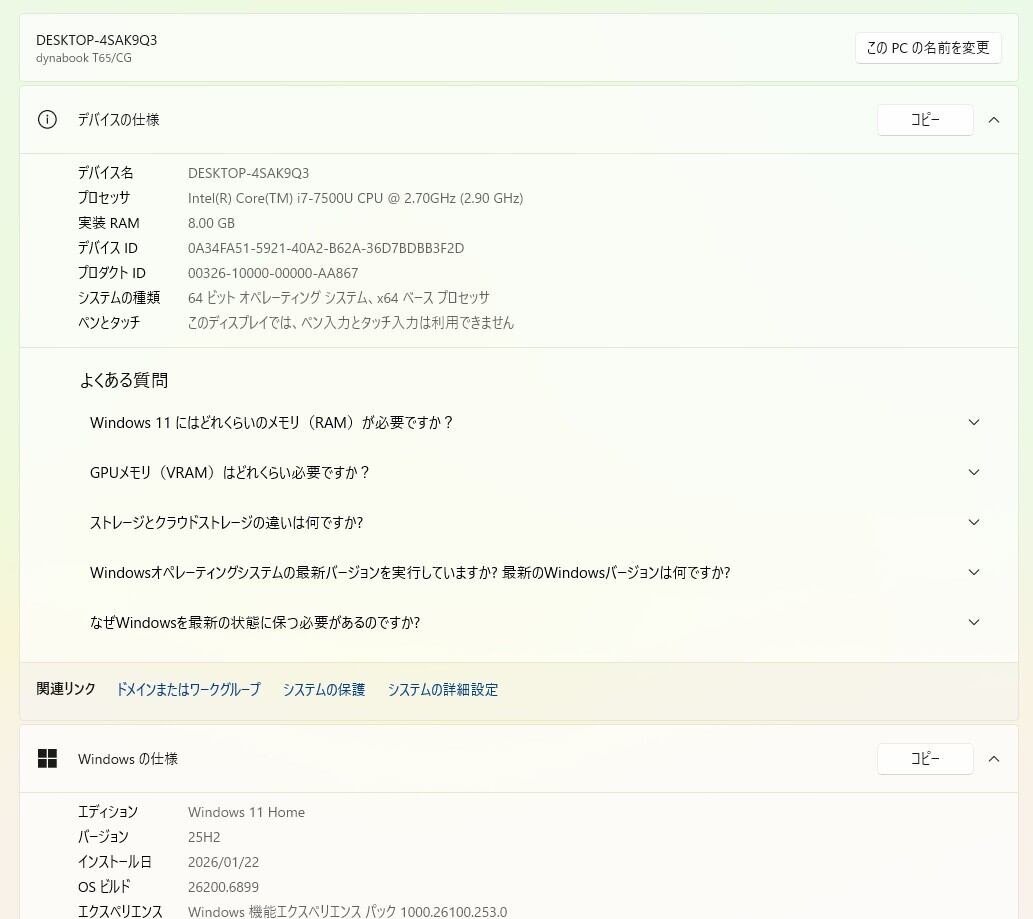1033x919 pixels.
Task: Open the ドメインまたはワークグループ link
Action: click(188, 690)
